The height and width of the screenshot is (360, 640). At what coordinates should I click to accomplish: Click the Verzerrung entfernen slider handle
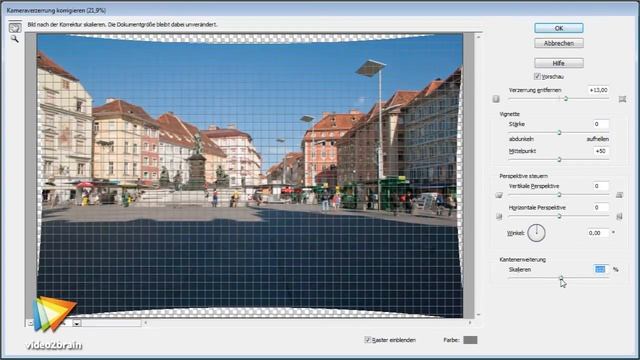tap(566, 99)
